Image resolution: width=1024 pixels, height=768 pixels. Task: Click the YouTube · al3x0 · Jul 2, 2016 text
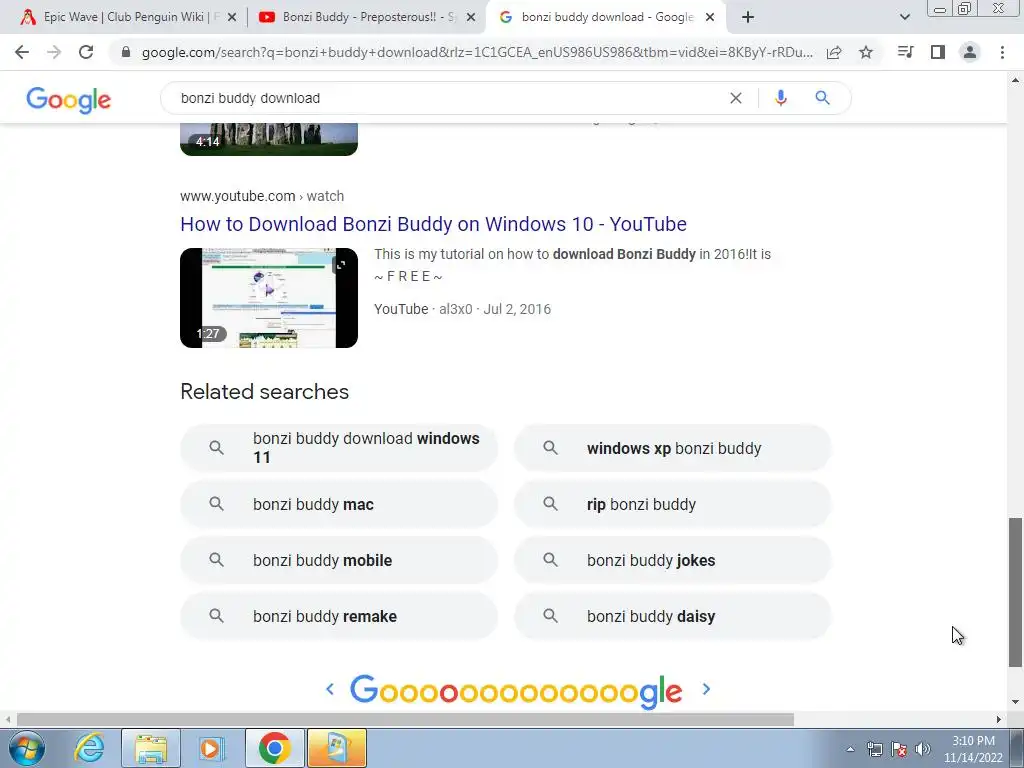(x=462, y=309)
